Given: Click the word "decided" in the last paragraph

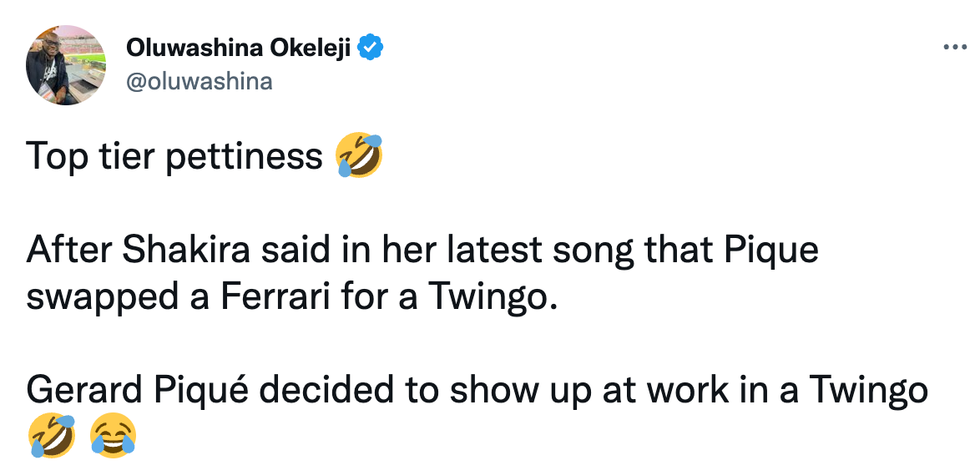Looking at the screenshot, I should (301, 390).
